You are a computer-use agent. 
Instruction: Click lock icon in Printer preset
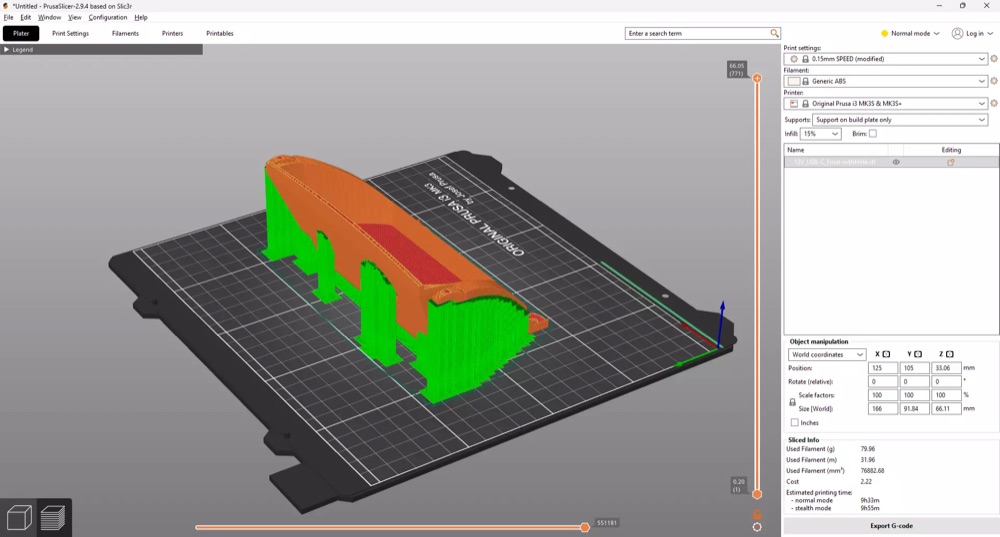805,103
